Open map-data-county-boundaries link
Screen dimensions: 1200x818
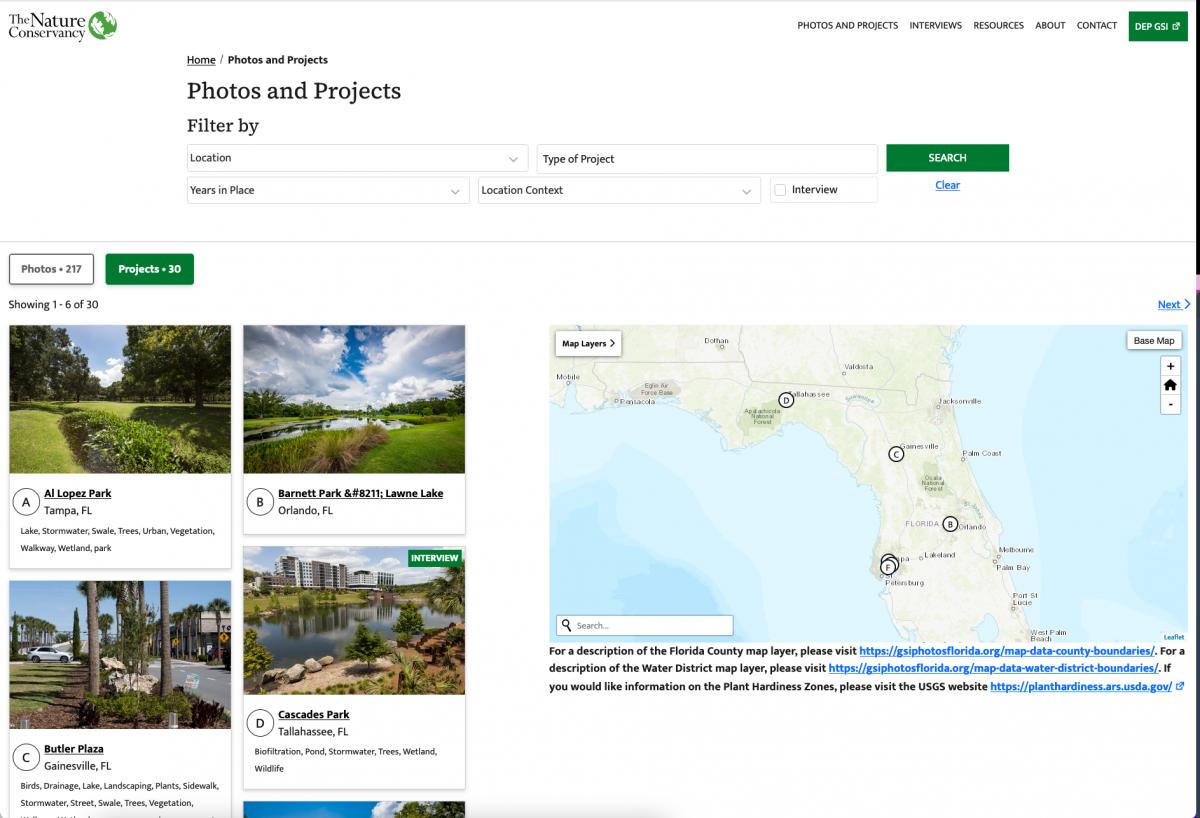(x=1007, y=651)
